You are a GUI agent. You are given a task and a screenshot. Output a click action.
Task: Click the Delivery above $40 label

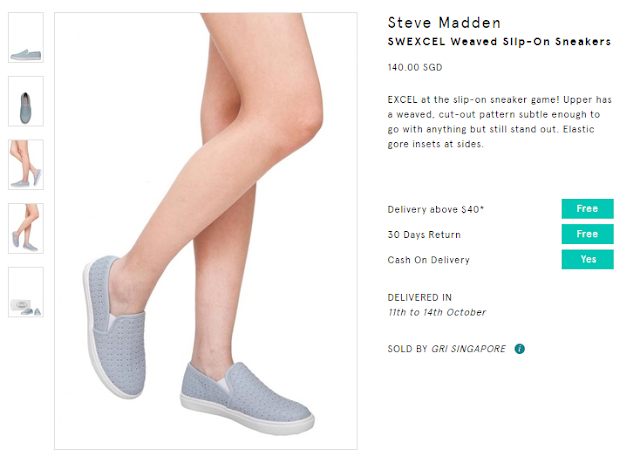[436, 209]
